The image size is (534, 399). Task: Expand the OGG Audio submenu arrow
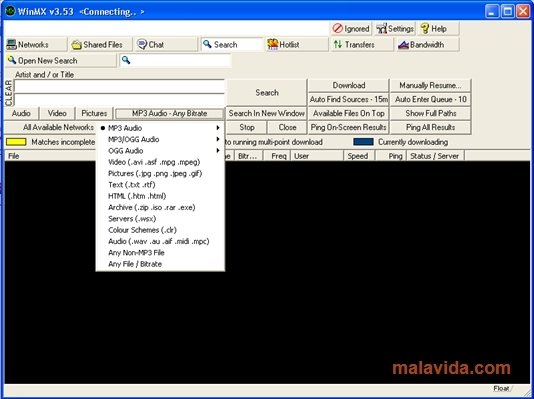218,150
